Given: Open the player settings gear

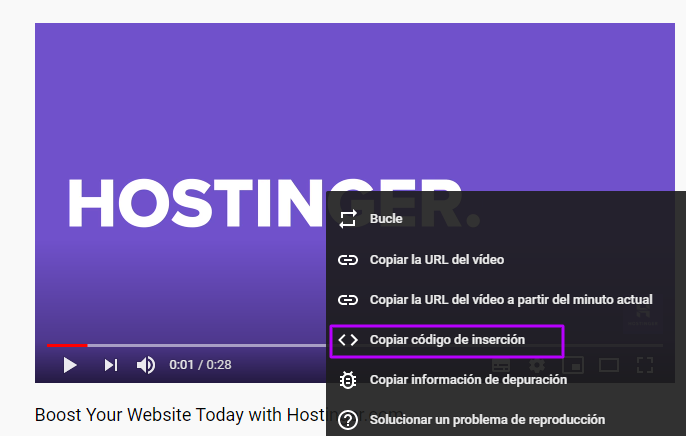Looking at the screenshot, I should coord(537,365).
